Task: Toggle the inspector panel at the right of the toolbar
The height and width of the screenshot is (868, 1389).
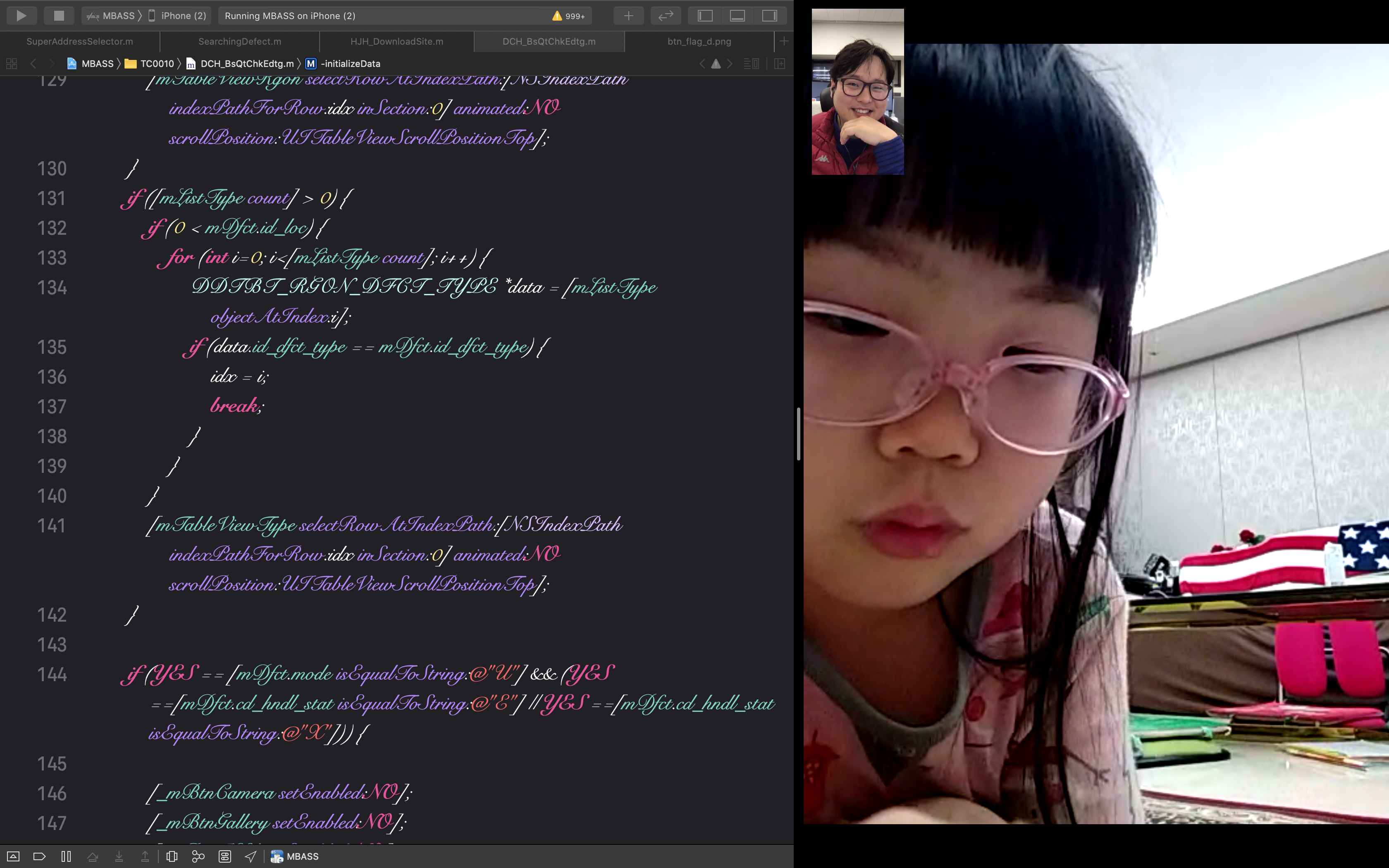Action: 769,16
